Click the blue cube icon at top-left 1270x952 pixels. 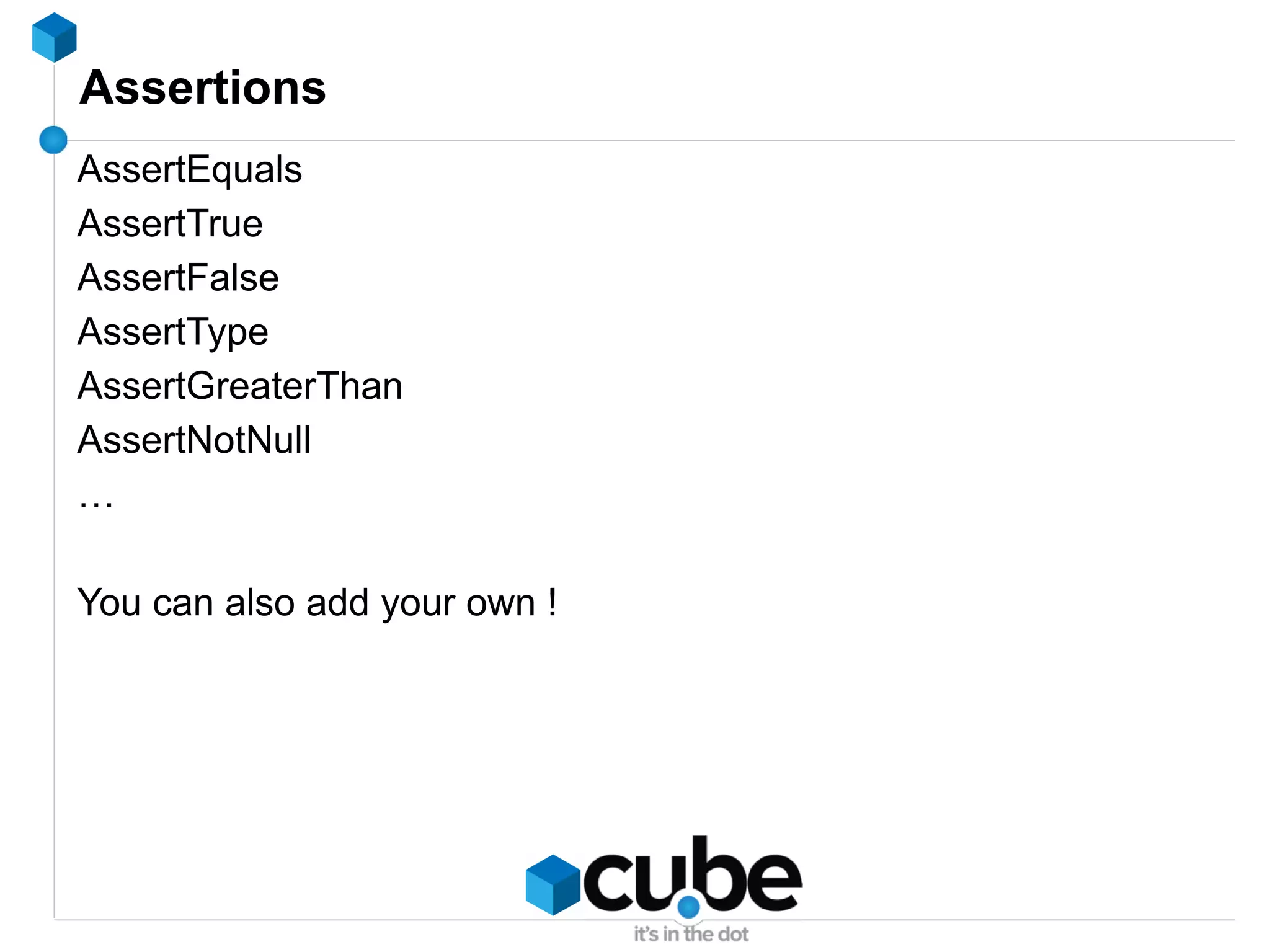(x=55, y=37)
